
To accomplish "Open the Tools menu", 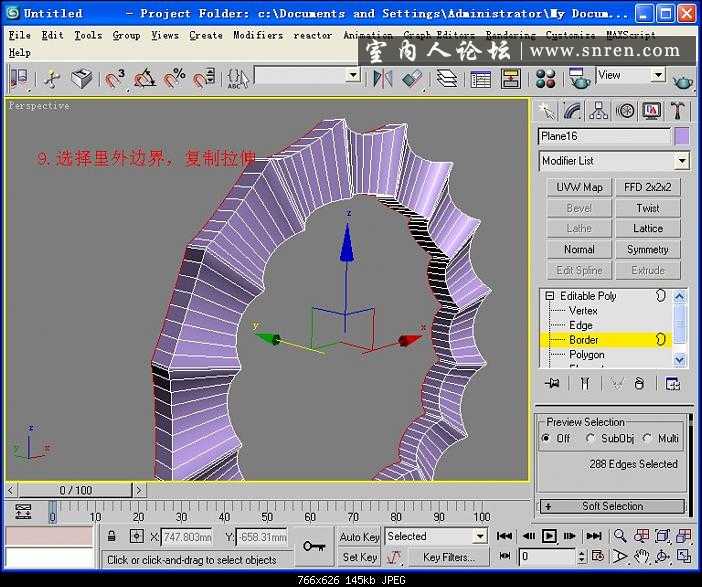I will pyautogui.click(x=88, y=35).
